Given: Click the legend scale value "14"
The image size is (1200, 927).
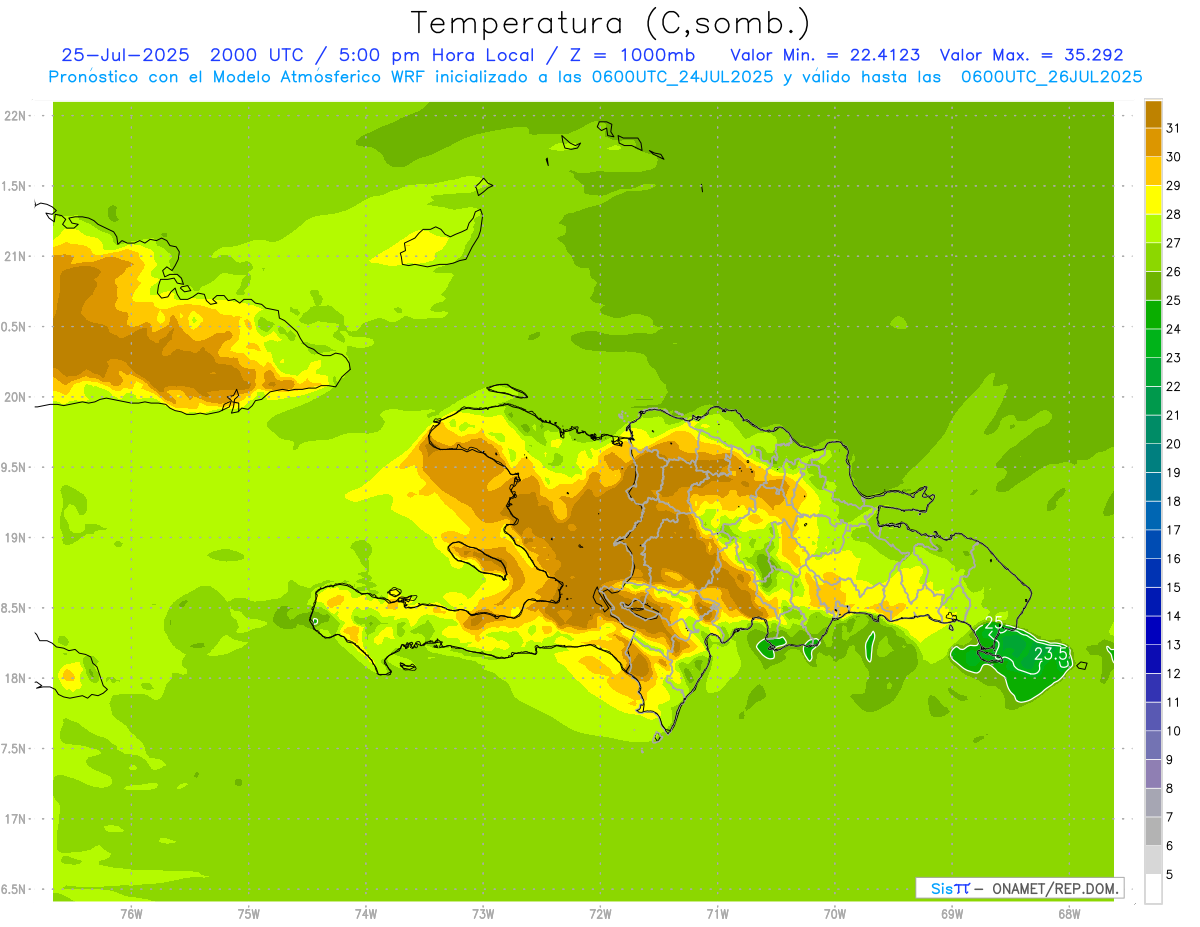Looking at the screenshot, I should click(x=1174, y=616).
